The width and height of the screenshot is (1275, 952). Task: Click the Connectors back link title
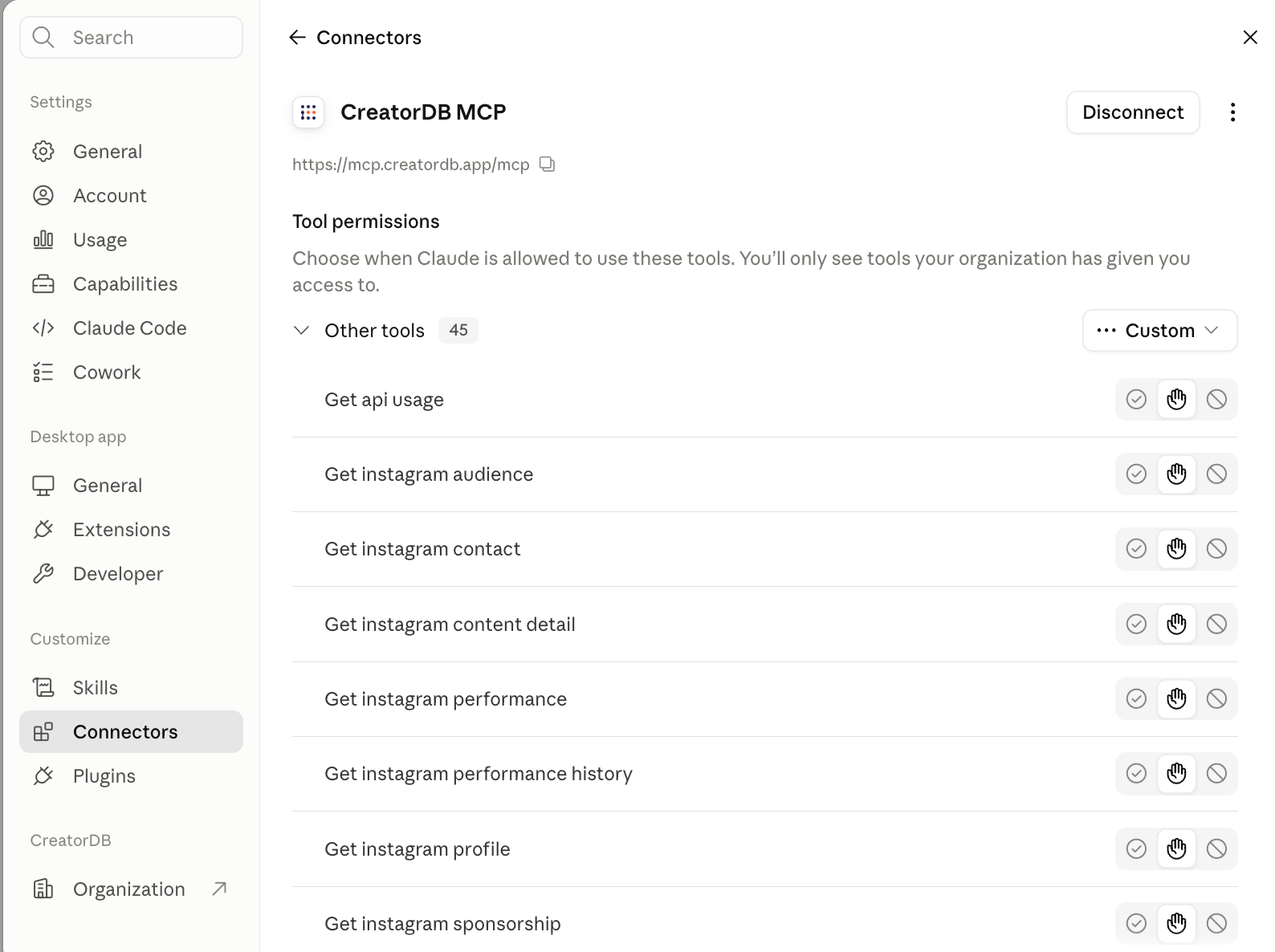(369, 38)
